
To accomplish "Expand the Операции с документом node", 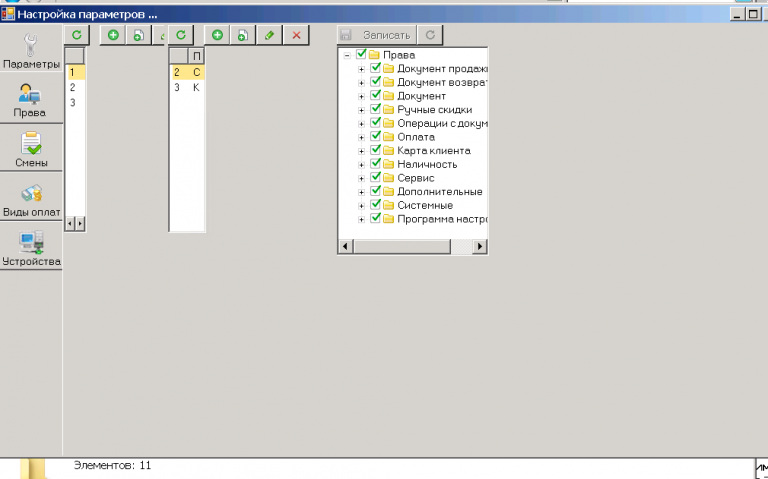I will pyautogui.click(x=361, y=124).
